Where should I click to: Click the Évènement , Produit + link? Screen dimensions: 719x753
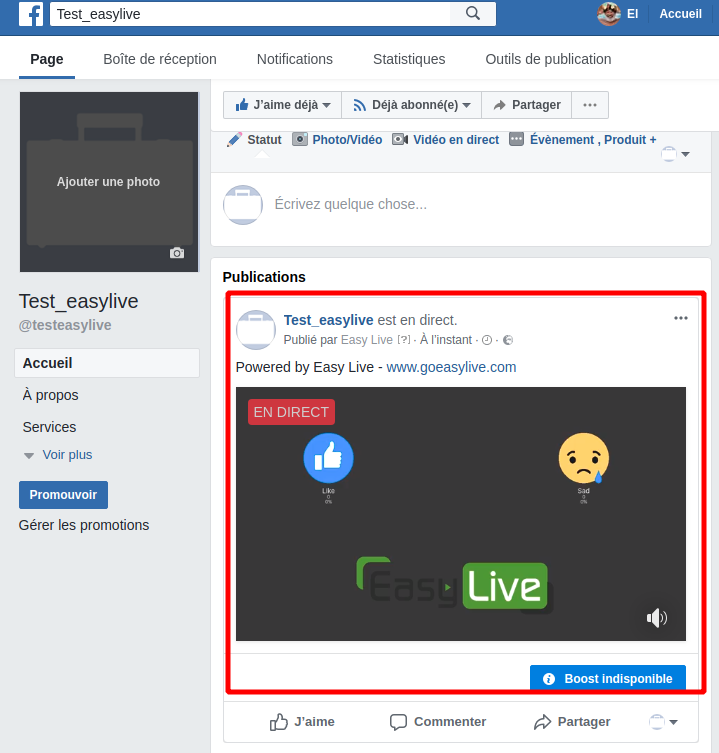[593, 140]
